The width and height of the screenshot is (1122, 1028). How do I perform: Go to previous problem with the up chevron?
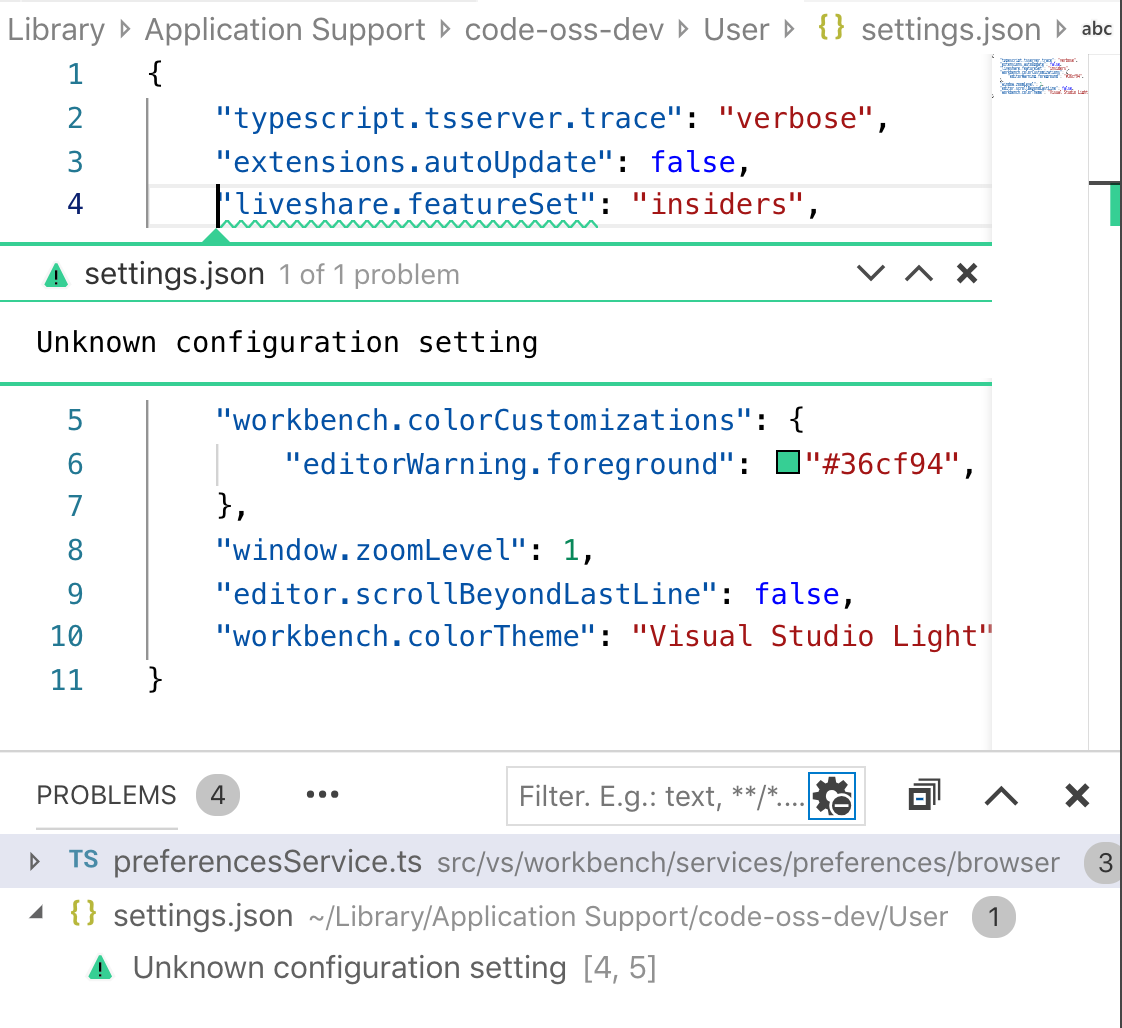point(918,273)
